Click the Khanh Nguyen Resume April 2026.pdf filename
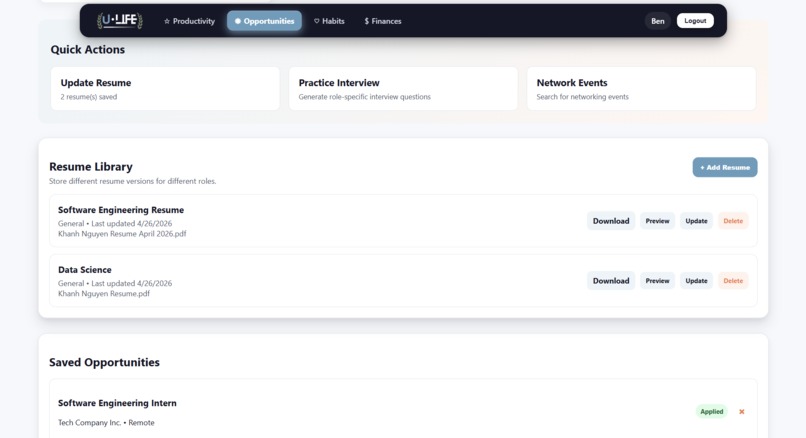806x438 pixels. click(x=122, y=234)
